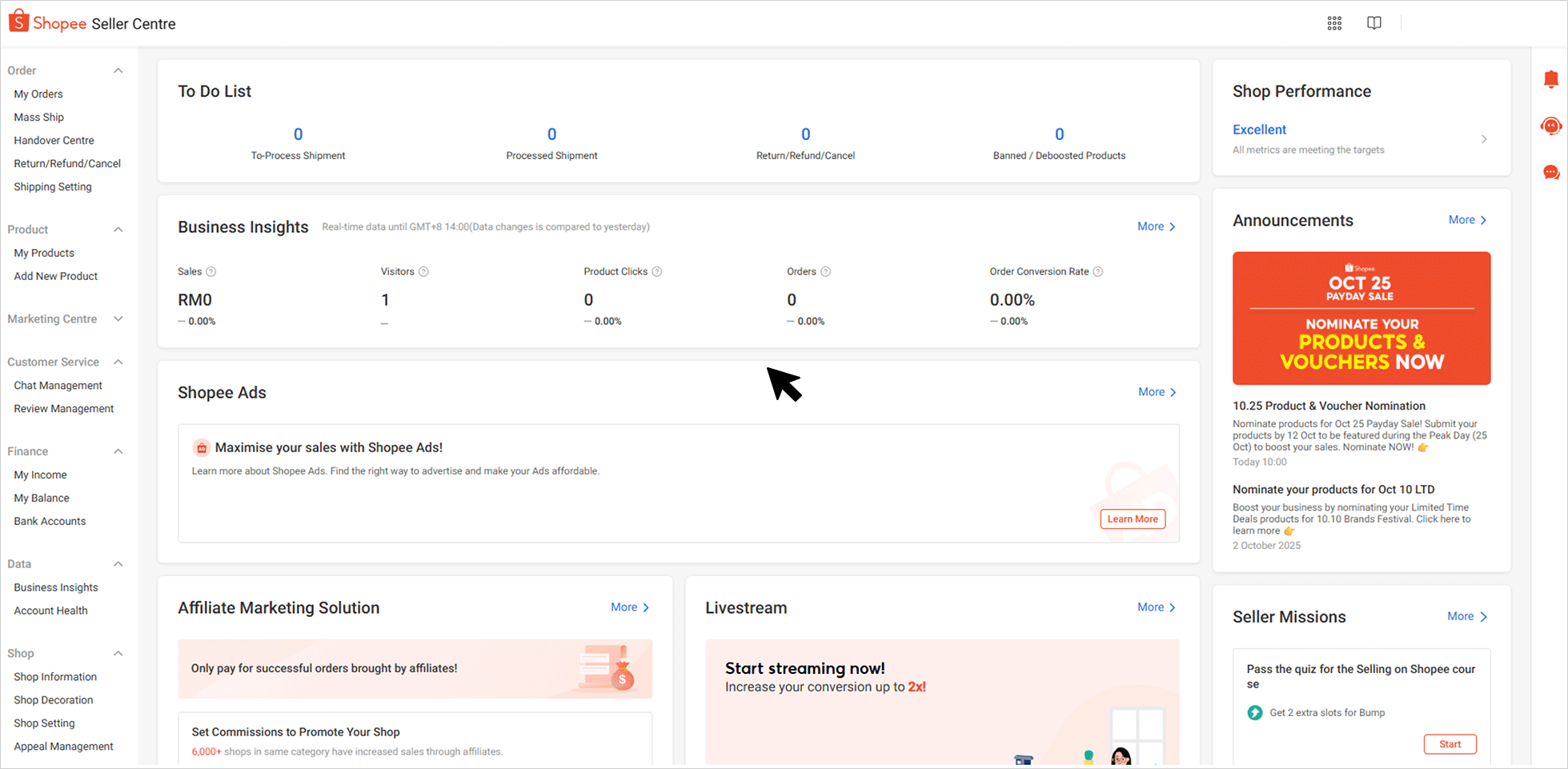Expand the Marketing Centre sidebar section
The height and width of the screenshot is (769, 1568).
point(118,319)
